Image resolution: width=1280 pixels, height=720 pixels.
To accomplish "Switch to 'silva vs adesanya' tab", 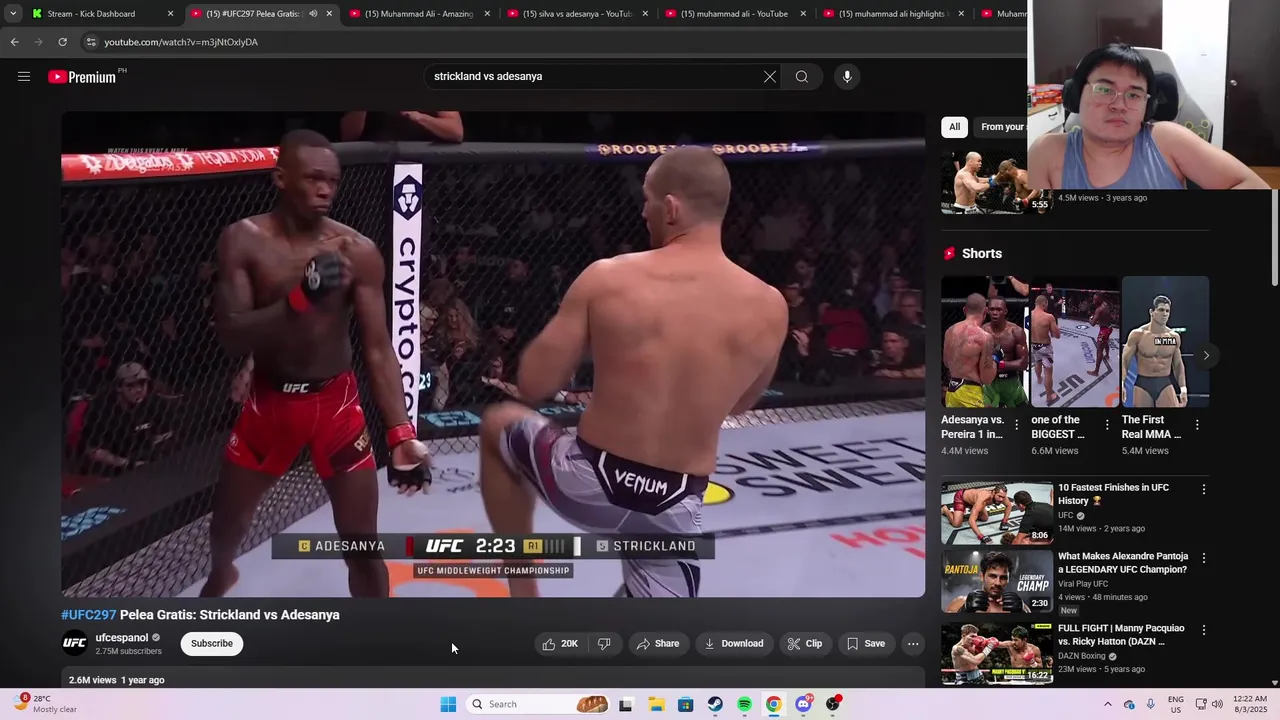I will click(x=576, y=14).
